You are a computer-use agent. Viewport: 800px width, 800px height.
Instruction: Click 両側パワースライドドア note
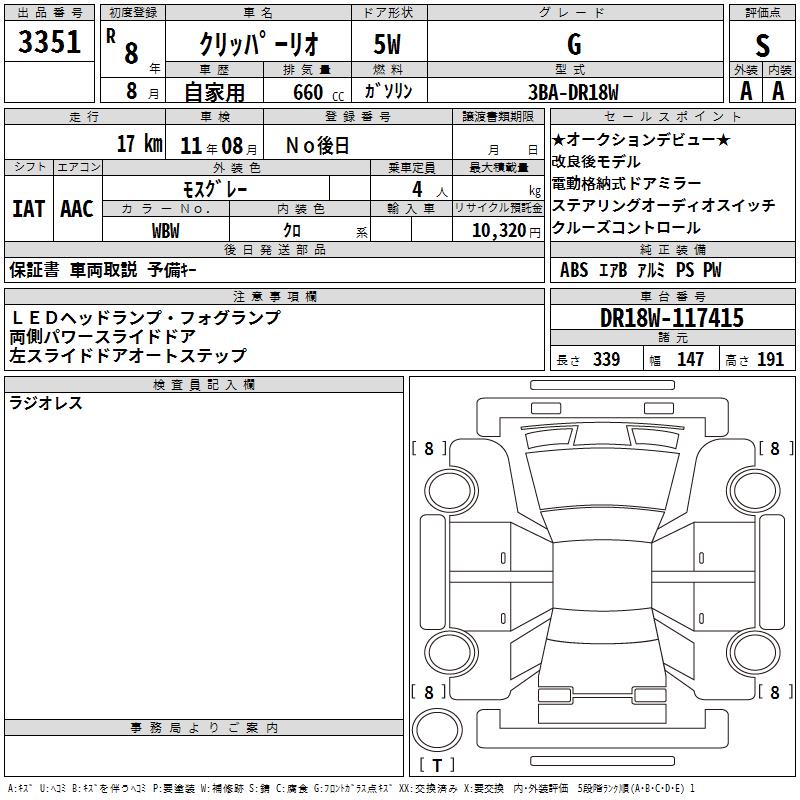tap(103, 336)
